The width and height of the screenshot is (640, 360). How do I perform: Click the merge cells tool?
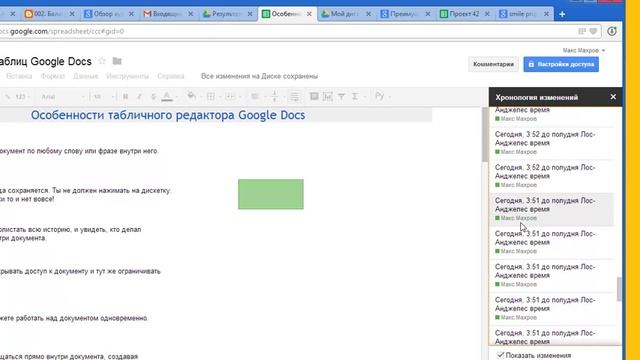point(231,97)
